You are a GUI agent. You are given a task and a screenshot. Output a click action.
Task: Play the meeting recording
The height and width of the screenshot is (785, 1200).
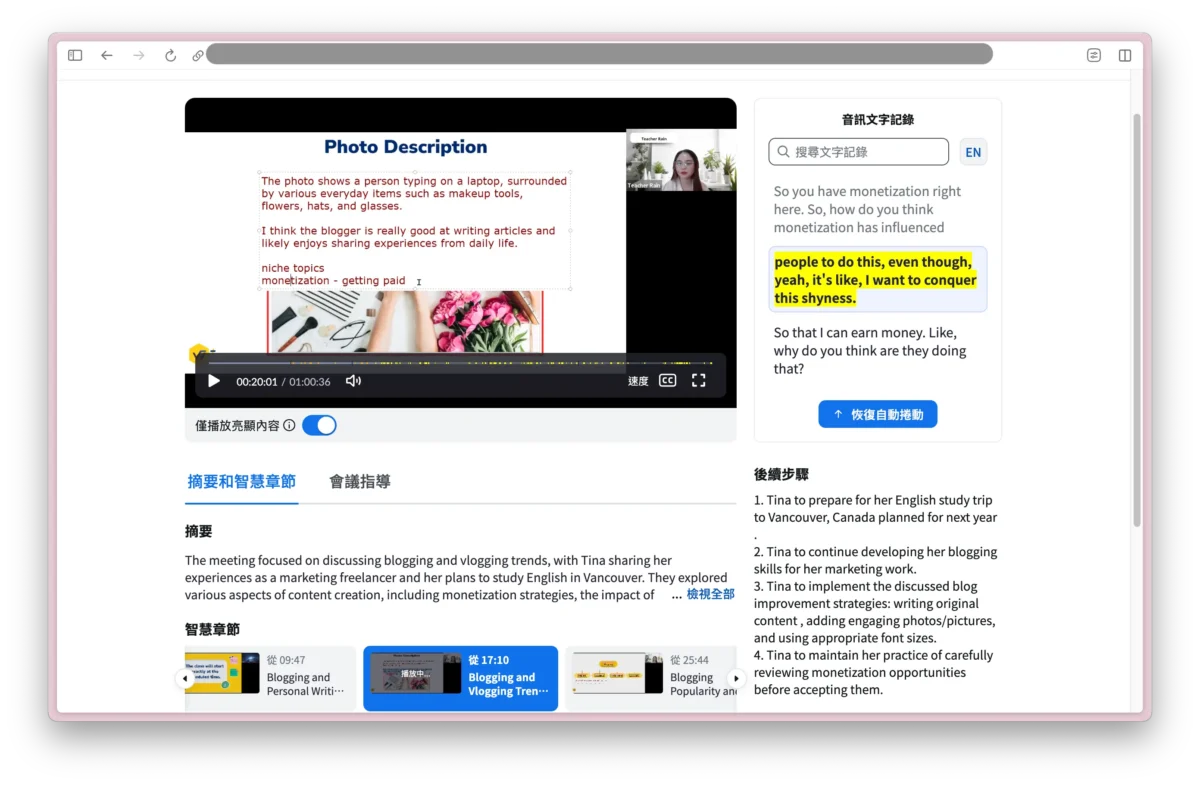[214, 381]
